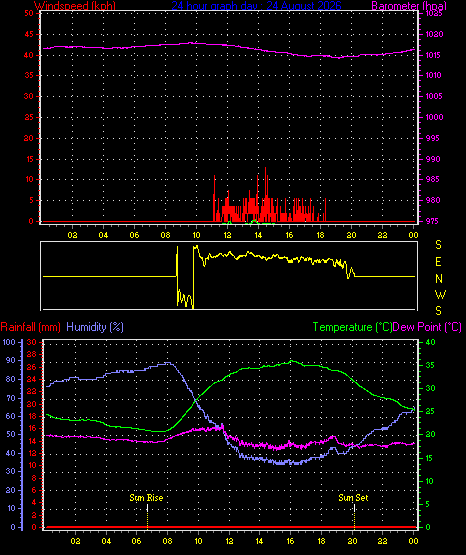Viewport: 466px width, 555px height.
Task: Click the top "S" wind direction label
Action: [x=438, y=245]
